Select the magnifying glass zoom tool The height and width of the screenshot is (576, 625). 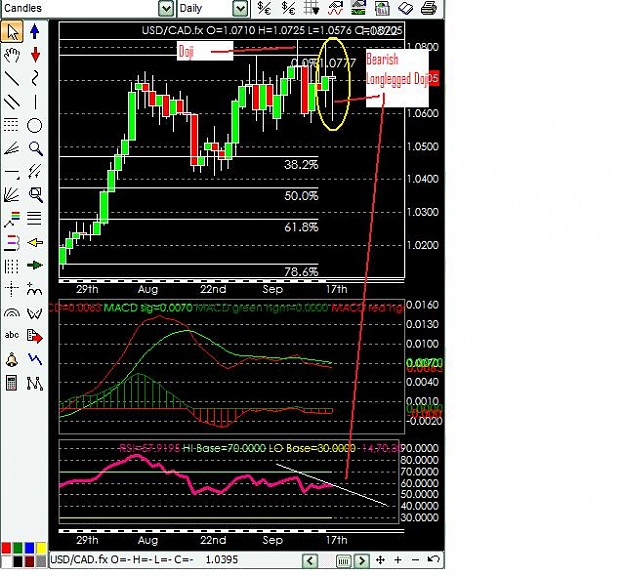click(x=35, y=149)
